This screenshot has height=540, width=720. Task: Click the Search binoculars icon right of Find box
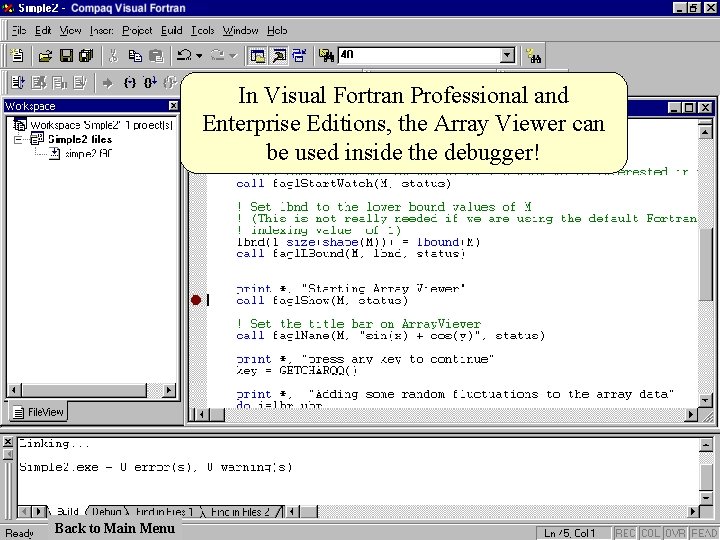533,56
